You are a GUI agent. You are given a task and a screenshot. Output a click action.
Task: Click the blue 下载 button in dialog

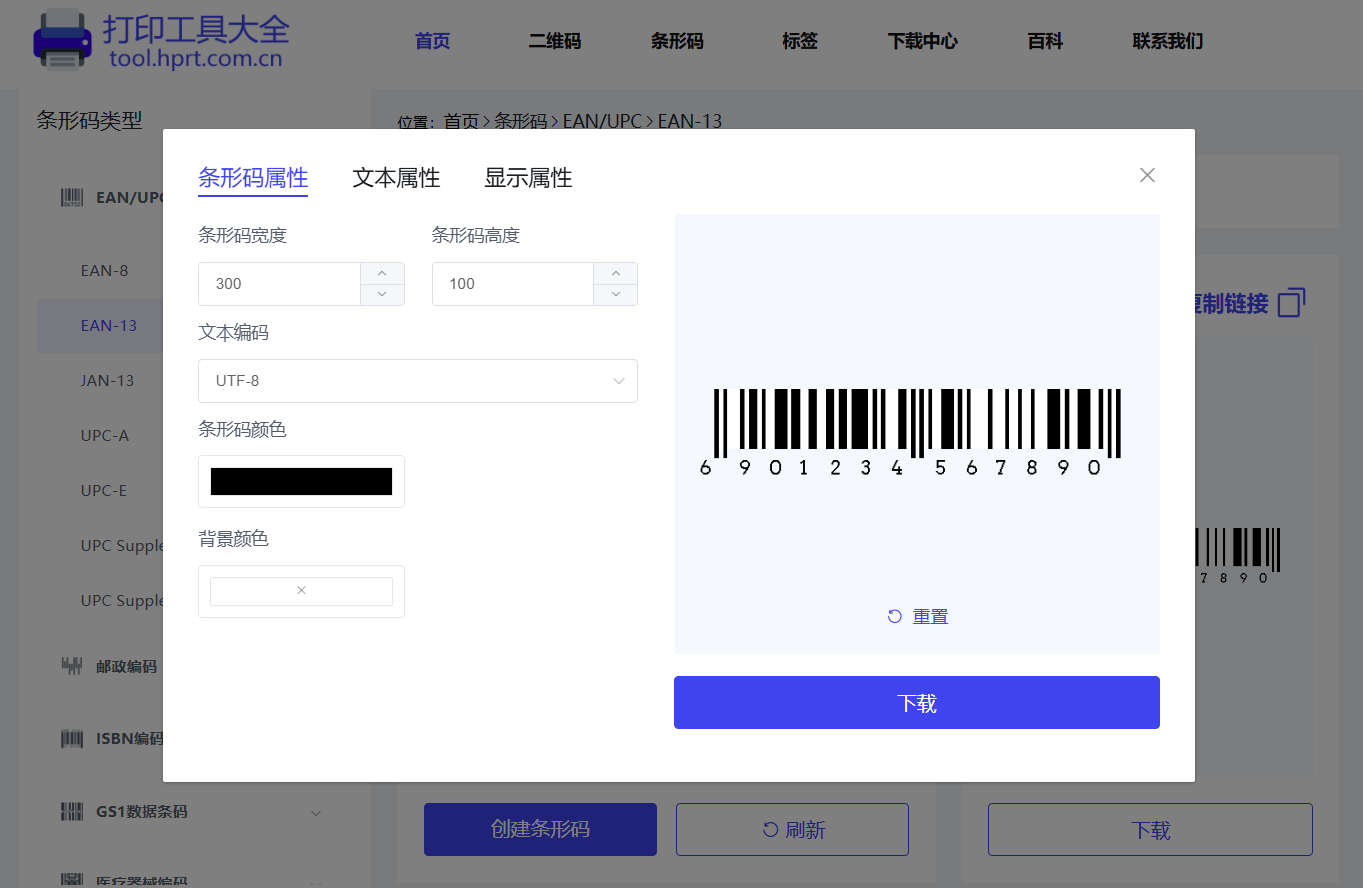click(x=917, y=703)
